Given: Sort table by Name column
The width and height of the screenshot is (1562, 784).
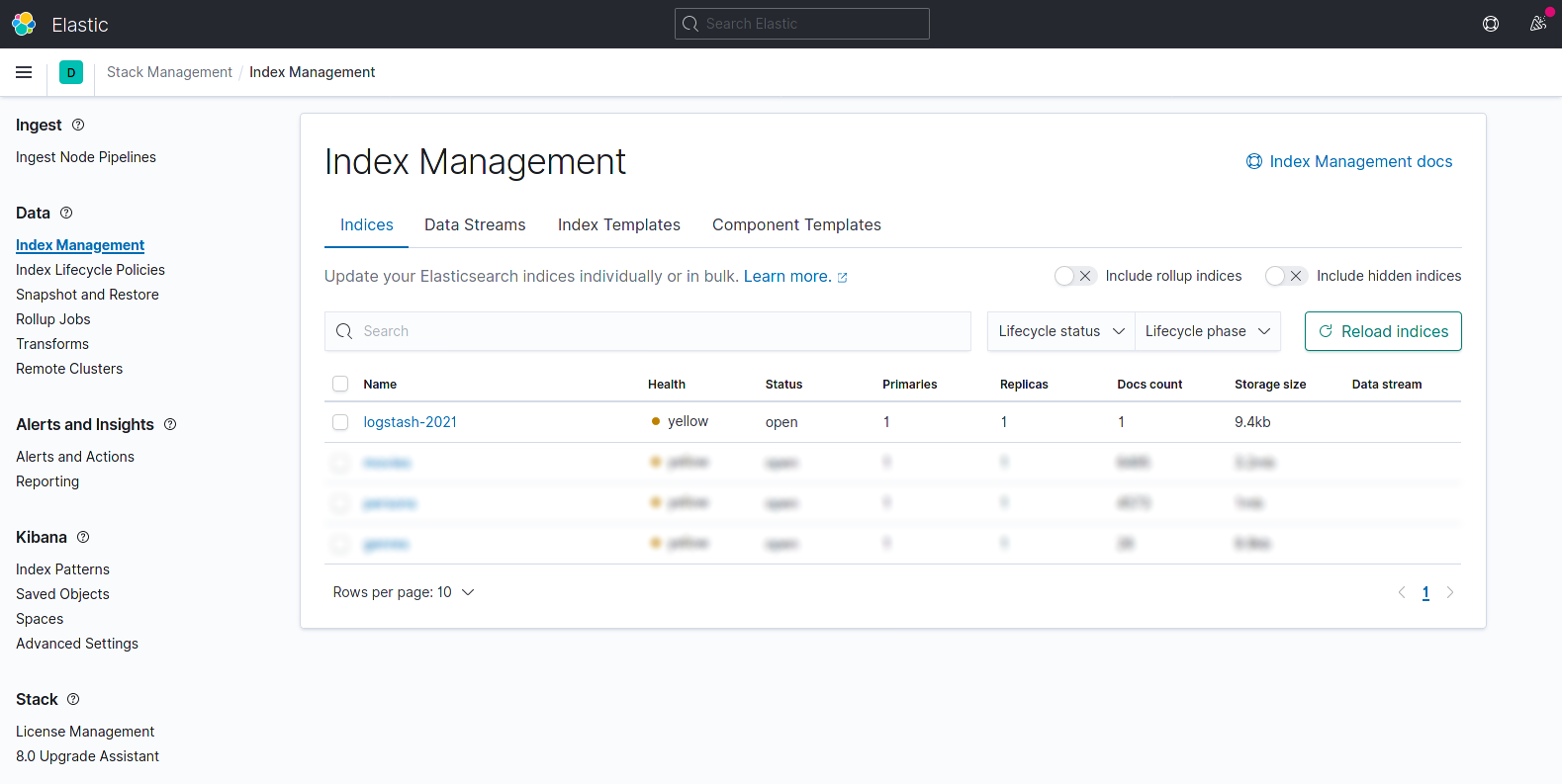Looking at the screenshot, I should [380, 385].
